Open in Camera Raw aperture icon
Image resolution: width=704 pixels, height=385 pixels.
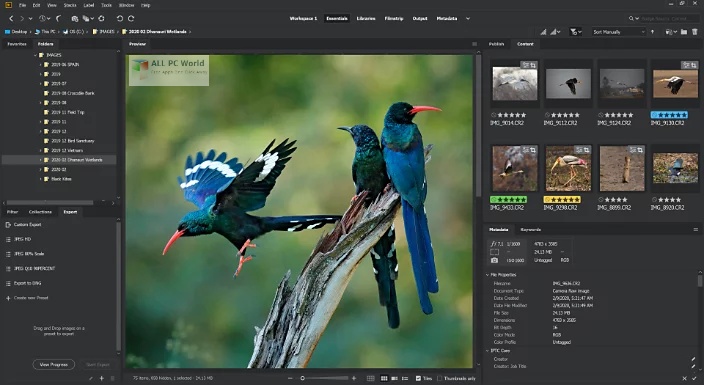click(101, 18)
